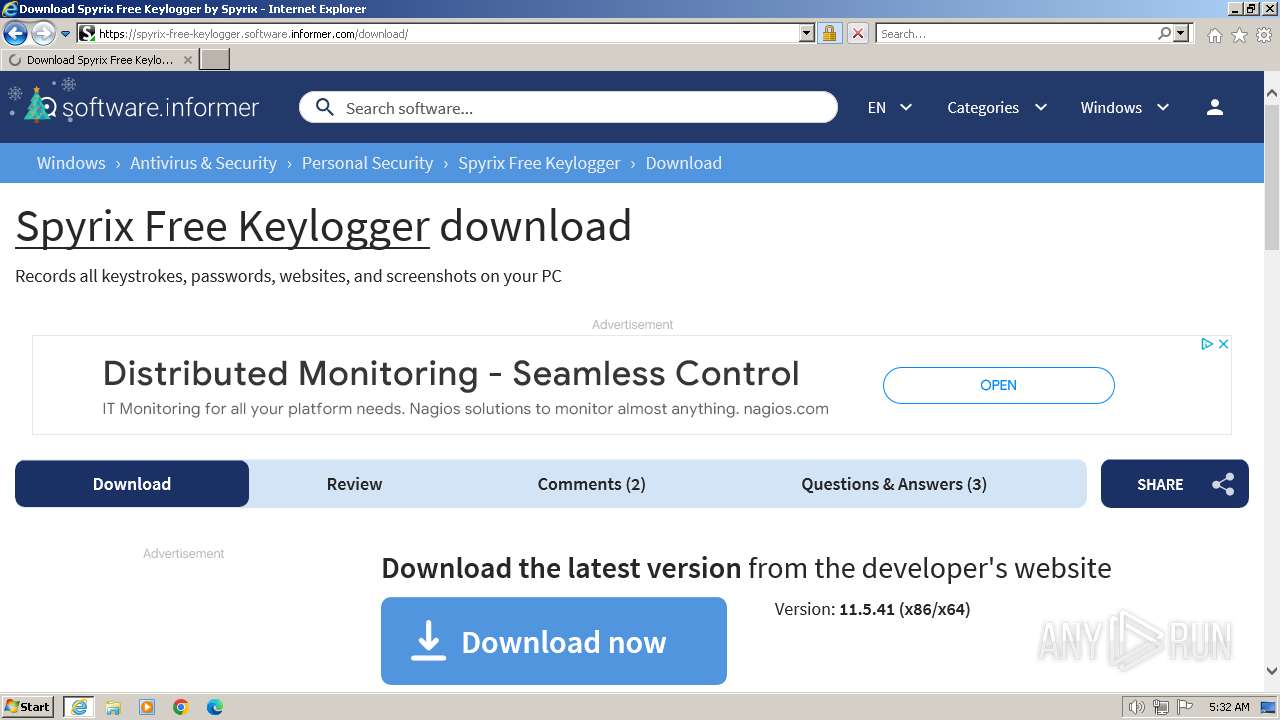Viewport: 1280px width, 720px height.
Task: Open a new browser tab
Action: coord(215,60)
